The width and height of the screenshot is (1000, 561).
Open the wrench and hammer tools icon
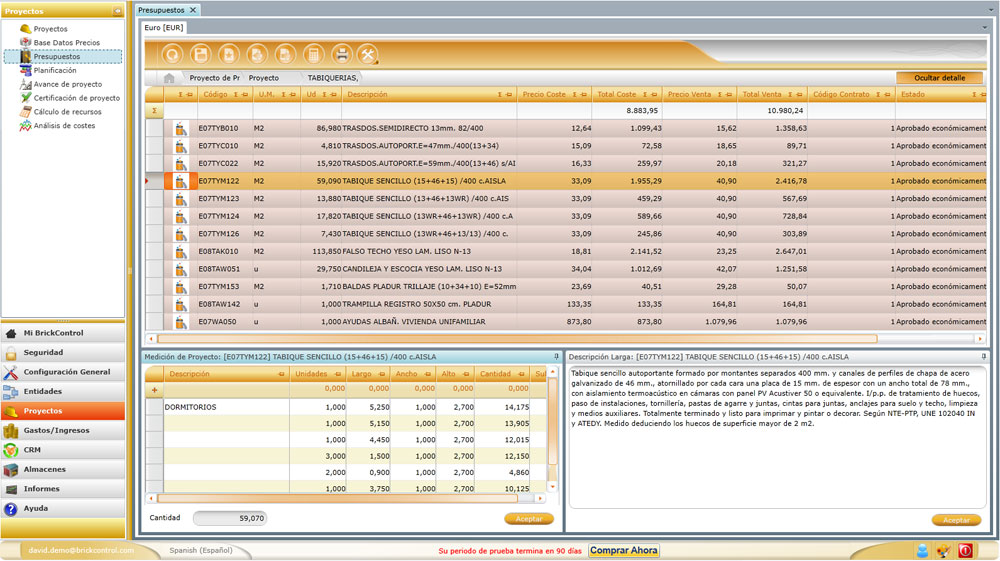(368, 55)
